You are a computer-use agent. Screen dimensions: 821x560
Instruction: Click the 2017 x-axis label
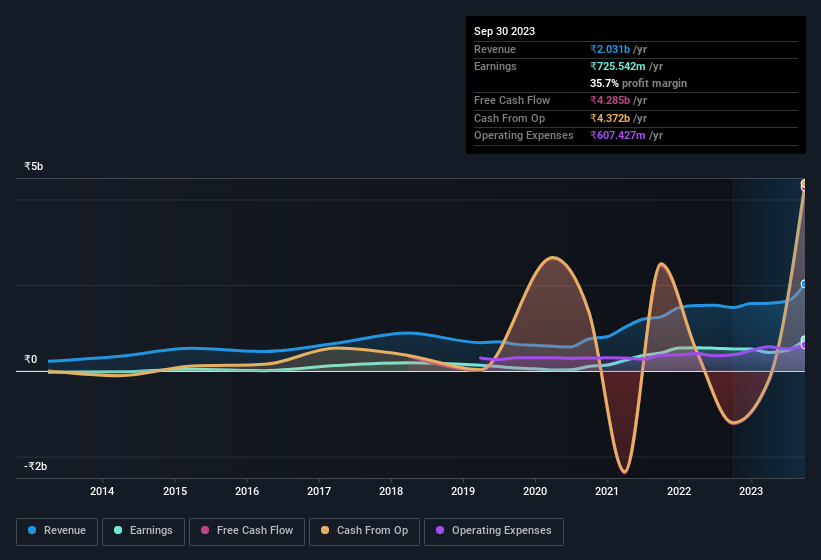pos(319,491)
